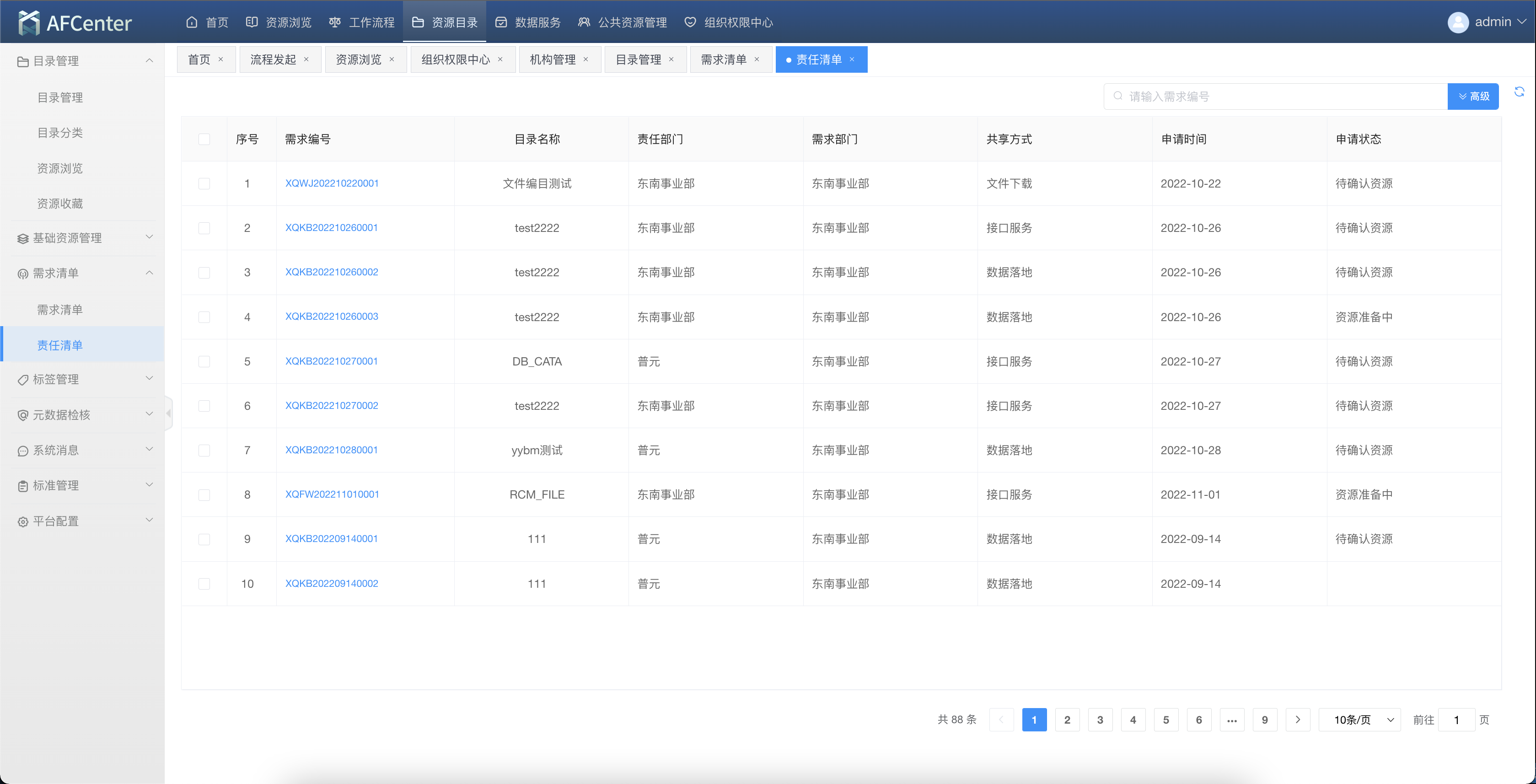Close the 流程发起 tab with its x

(306, 59)
